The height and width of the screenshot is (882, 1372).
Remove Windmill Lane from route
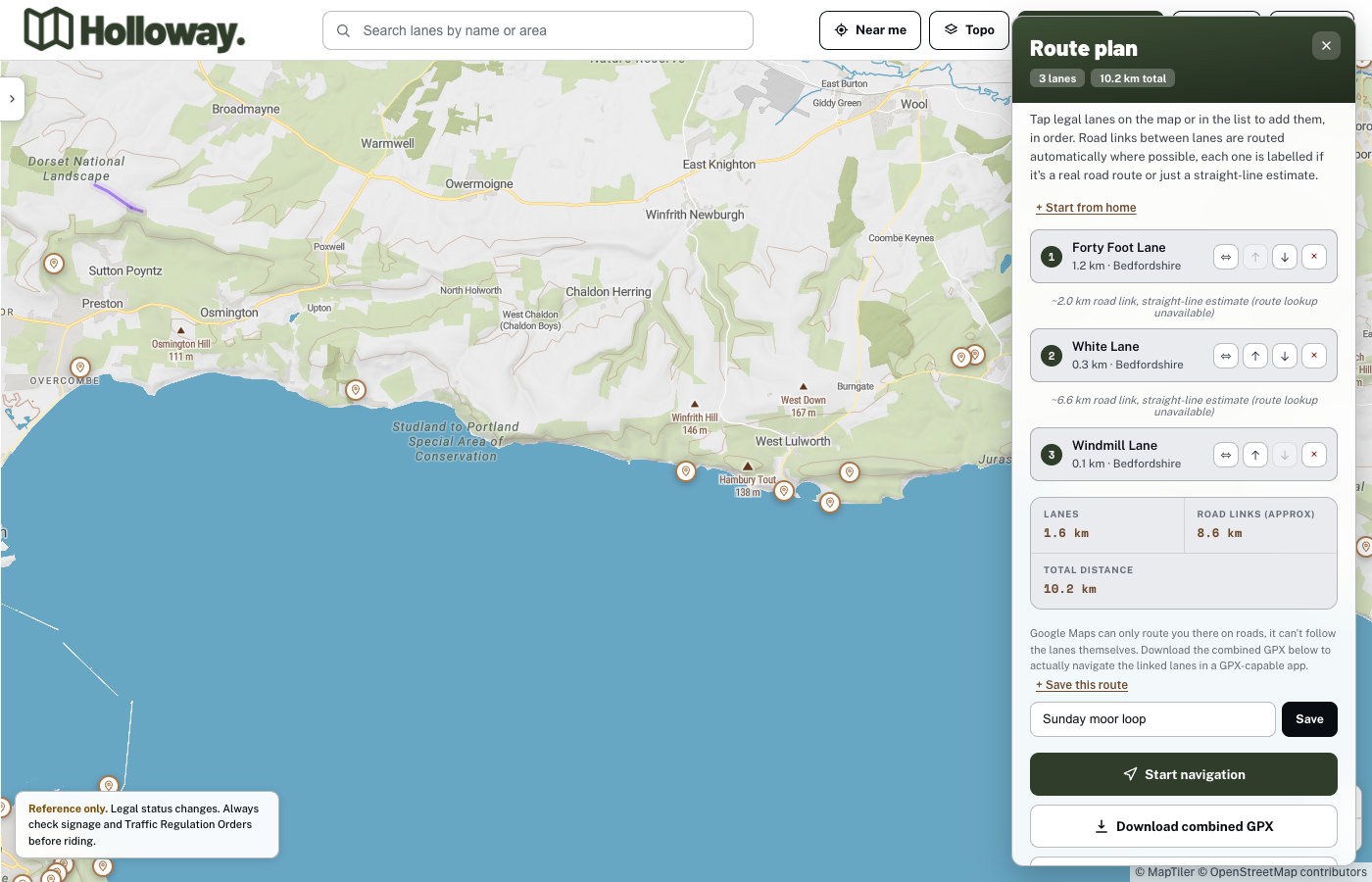tap(1314, 455)
